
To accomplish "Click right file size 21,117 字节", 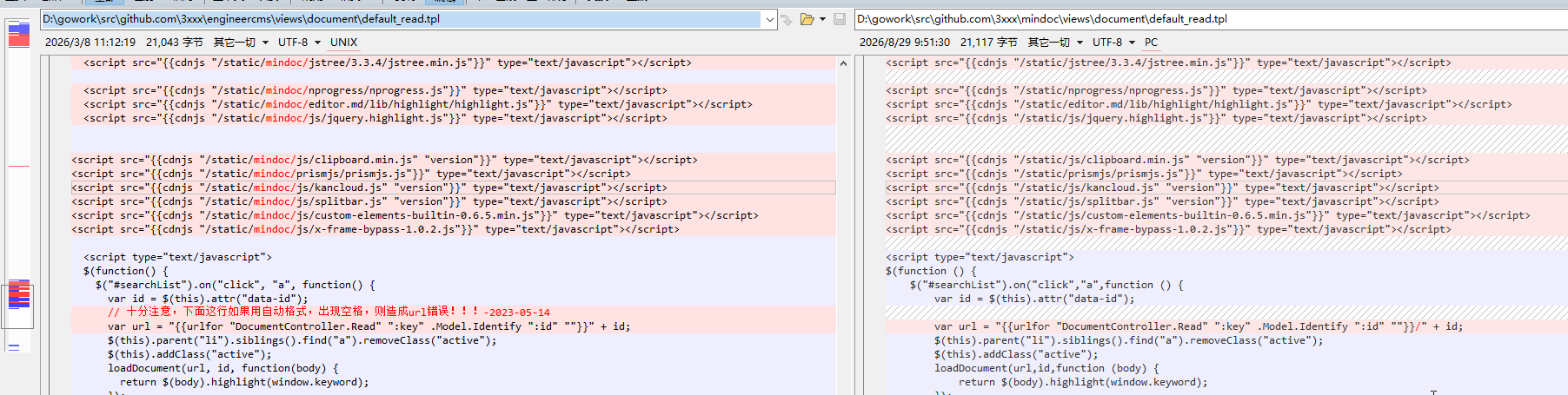I will 988,43.
